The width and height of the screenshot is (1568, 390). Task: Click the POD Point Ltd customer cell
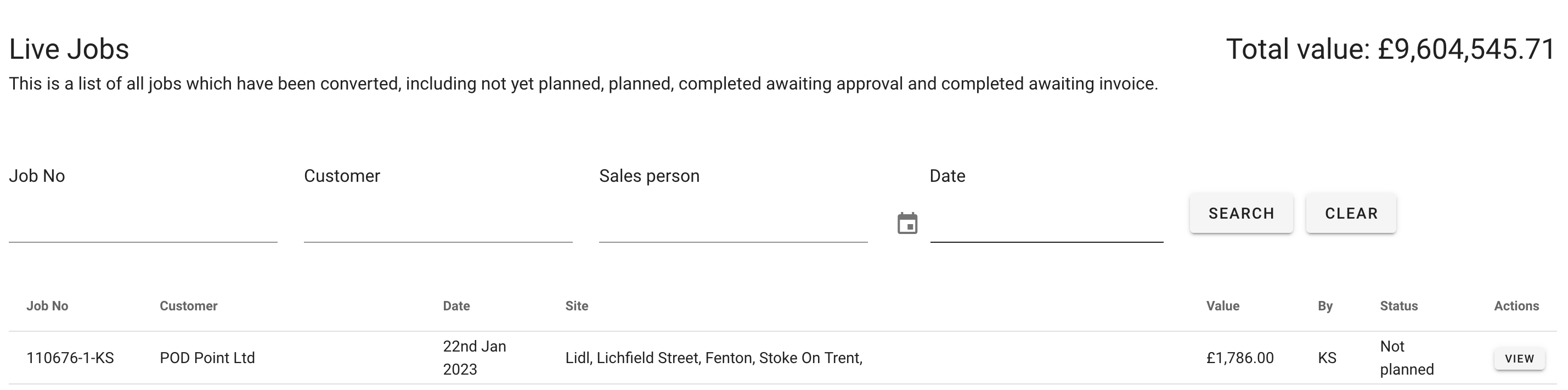pos(207,358)
